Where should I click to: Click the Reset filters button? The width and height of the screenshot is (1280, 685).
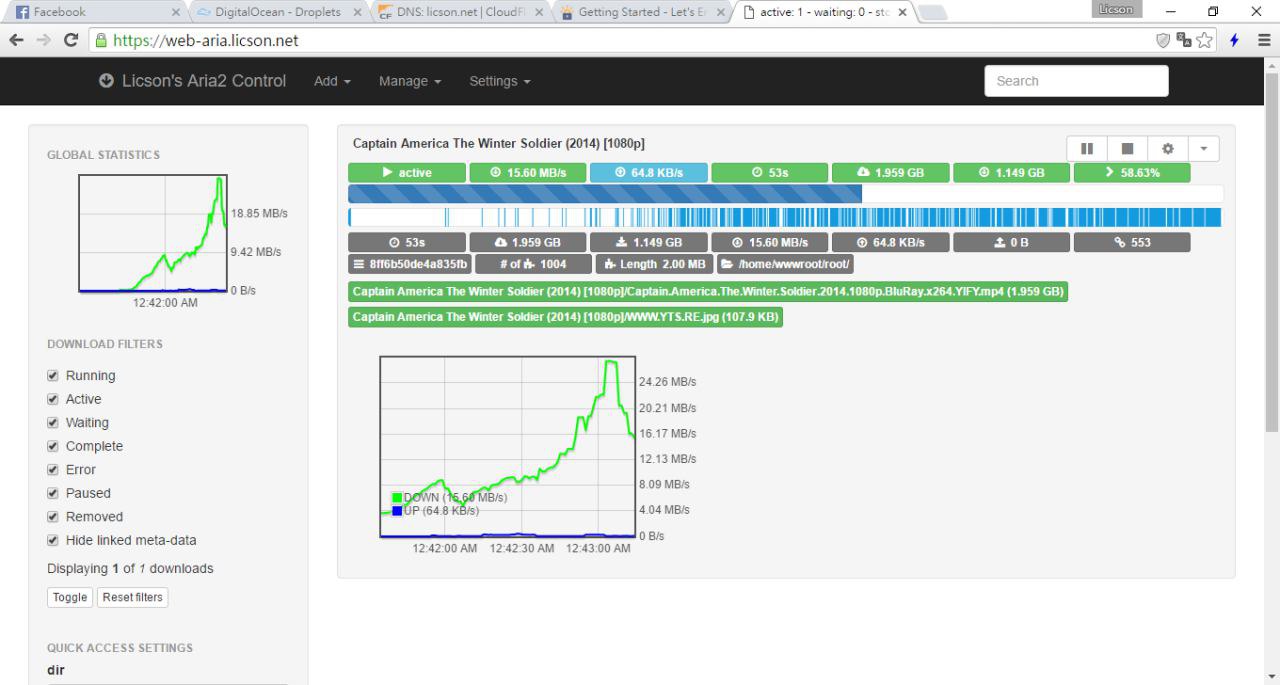pos(132,597)
